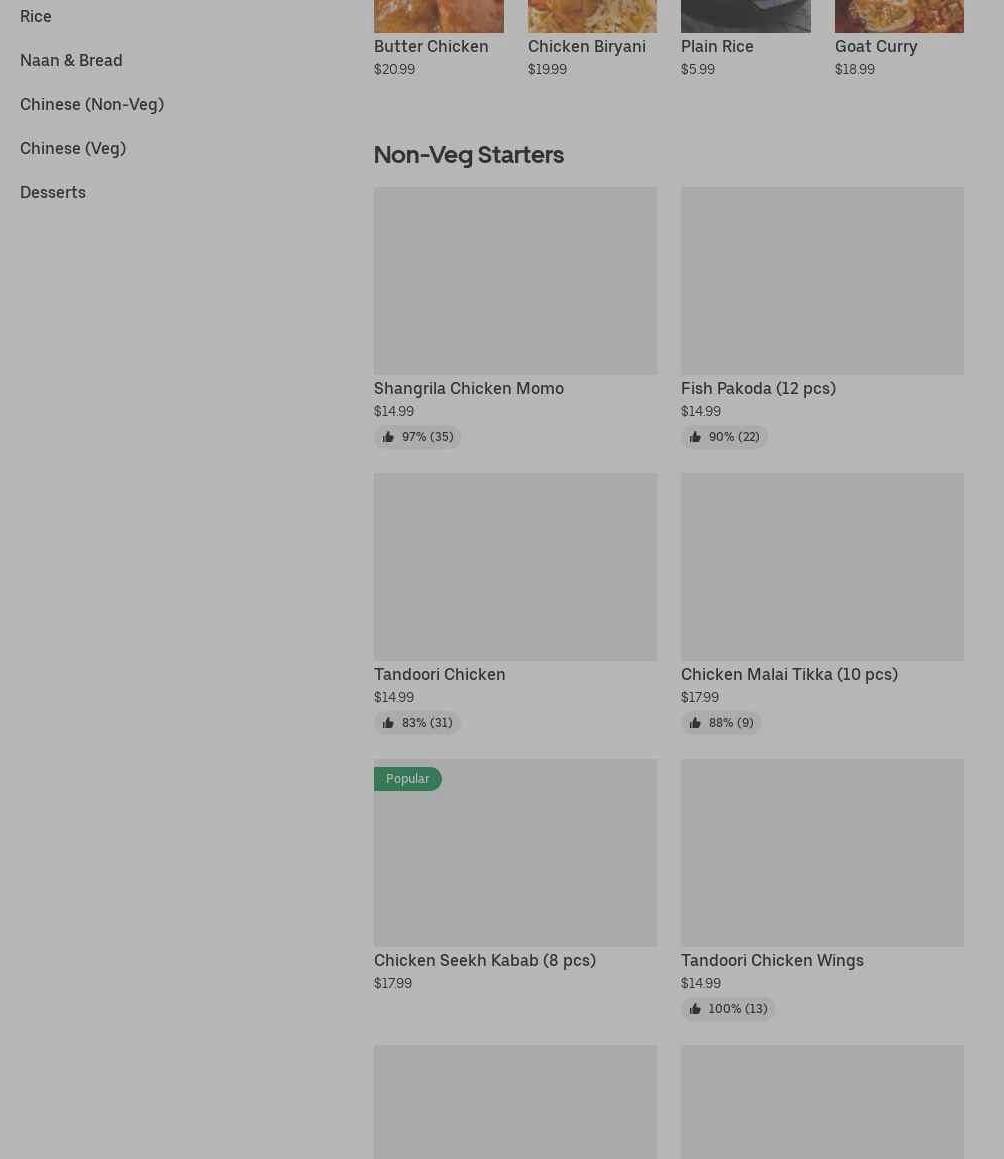Click the Popular badge on Chicken Seekh Kabab
This screenshot has width=1004, height=1159.
(x=408, y=779)
